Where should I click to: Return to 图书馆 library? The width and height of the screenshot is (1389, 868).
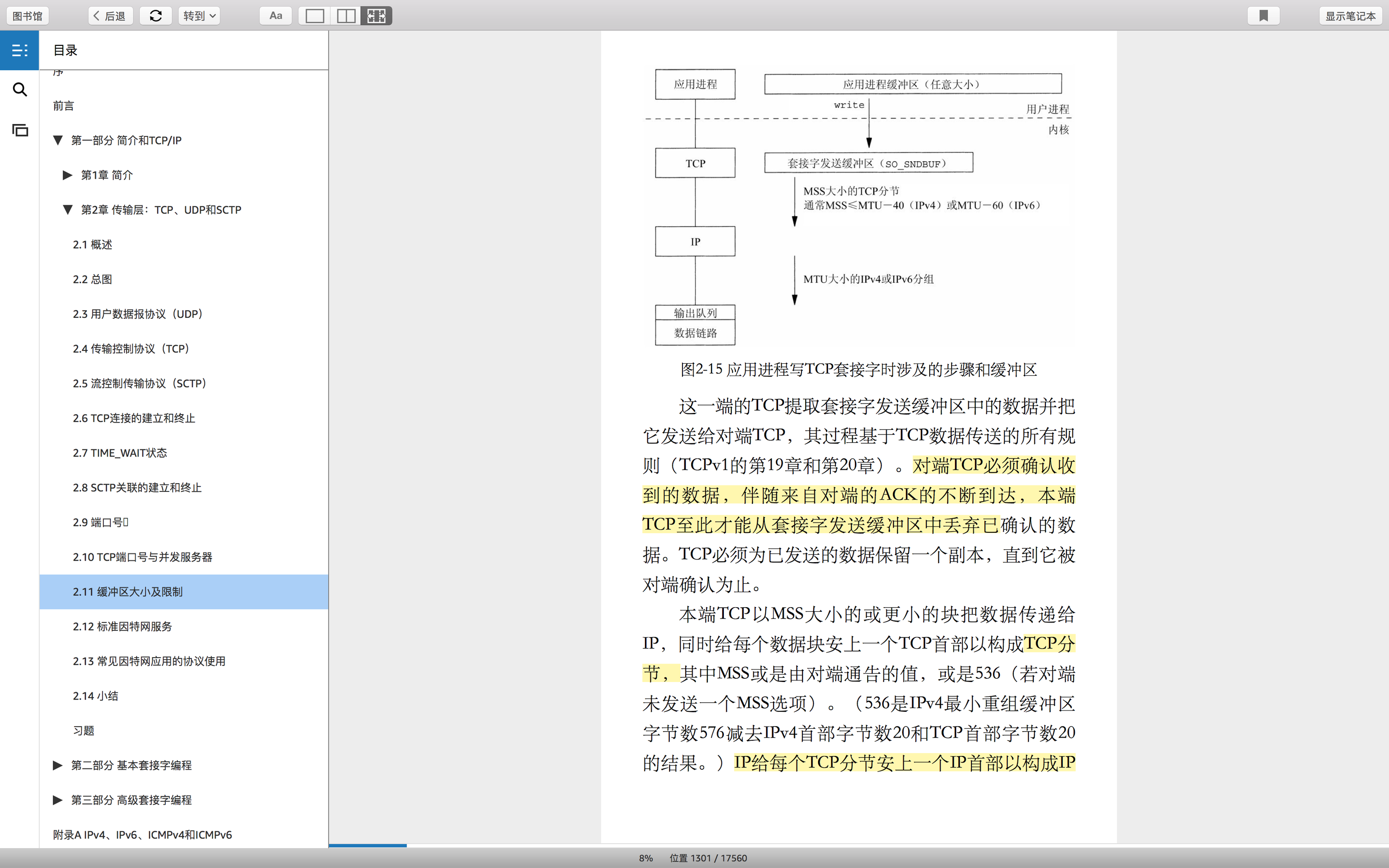[28, 16]
